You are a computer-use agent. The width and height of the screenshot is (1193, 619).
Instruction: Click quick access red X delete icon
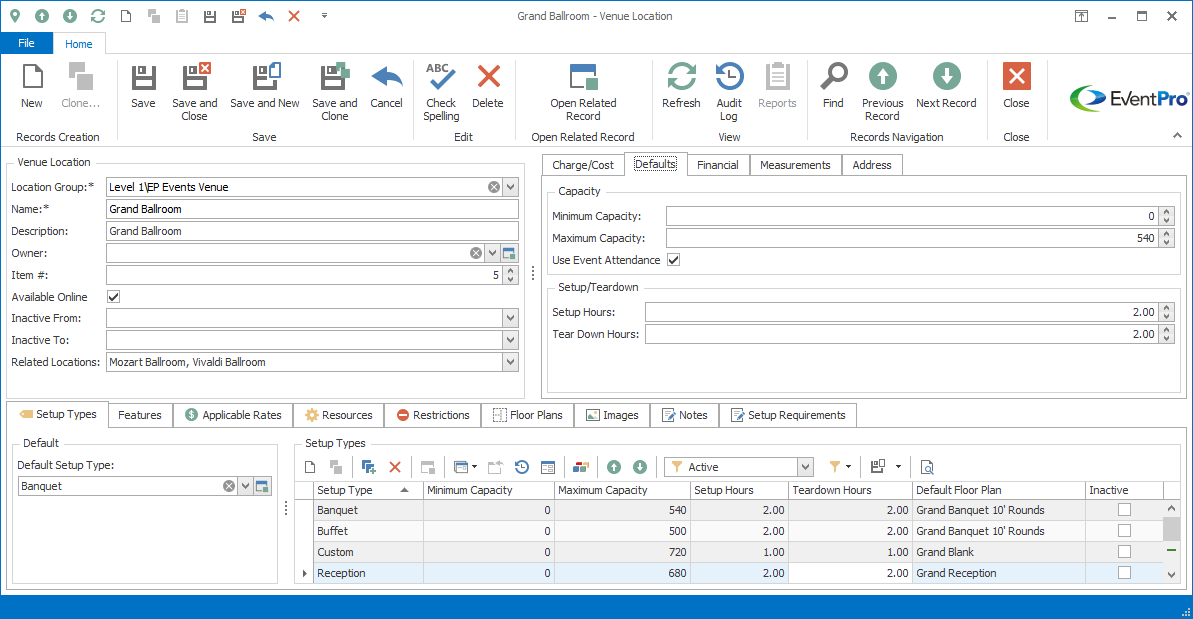point(294,16)
